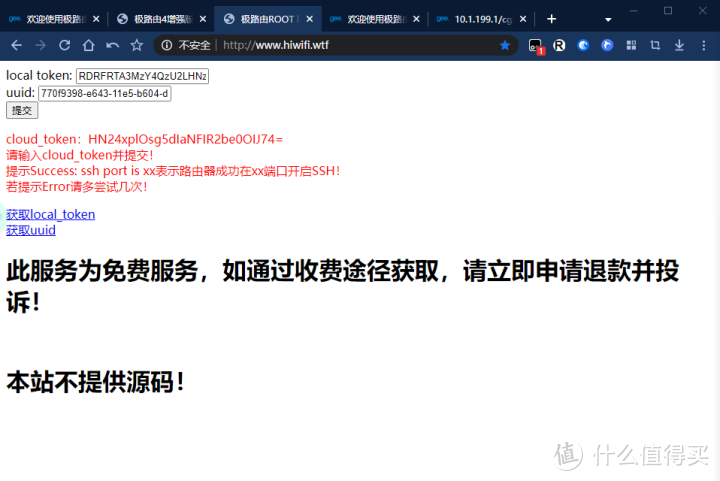Open the 获取local_token link
720x481 pixels.
(51, 214)
